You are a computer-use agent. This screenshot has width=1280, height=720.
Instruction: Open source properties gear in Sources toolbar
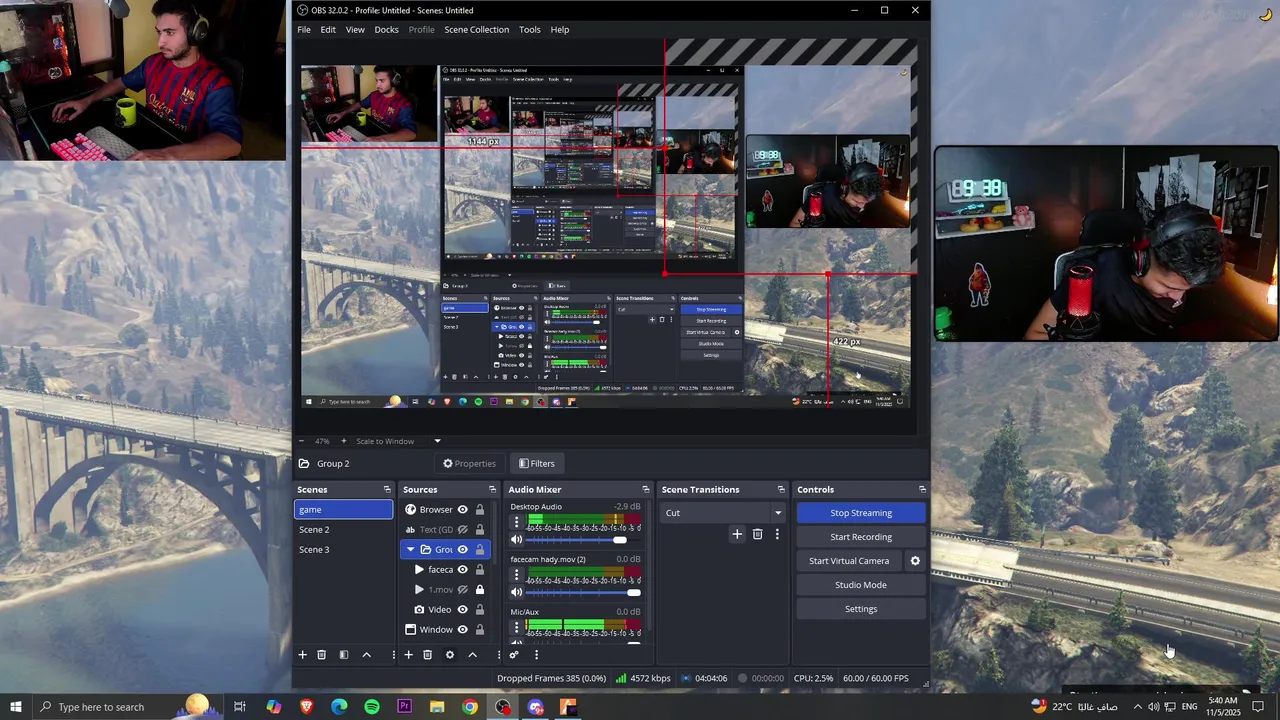pos(449,655)
